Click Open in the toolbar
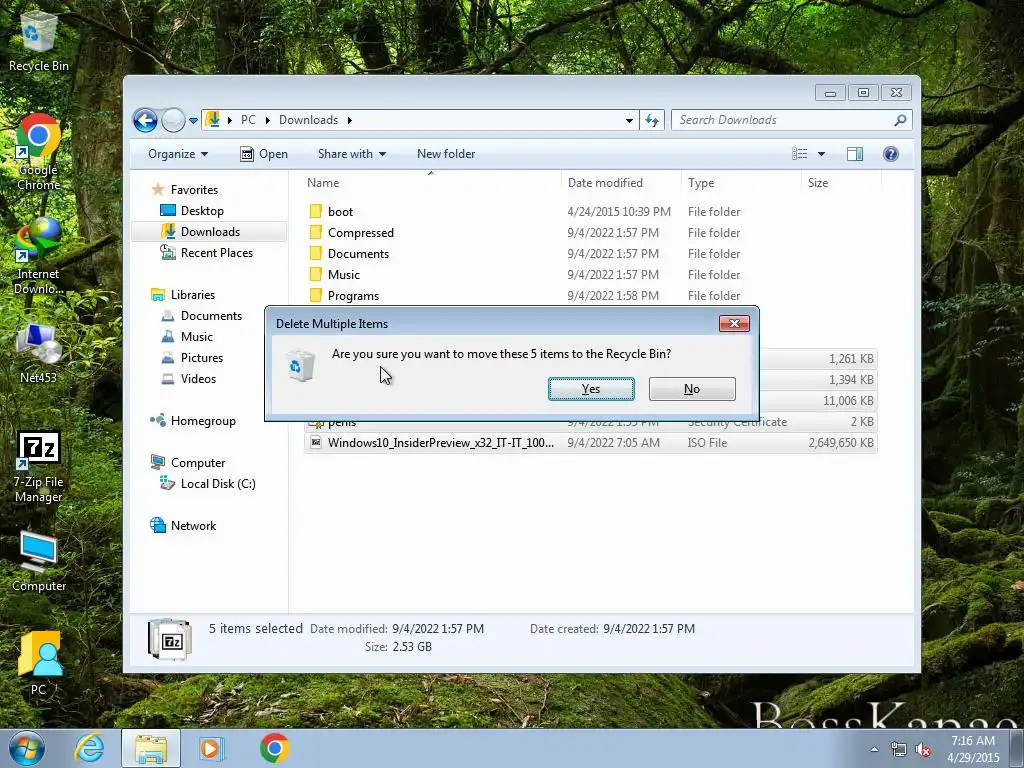This screenshot has height=768, width=1024. pos(264,154)
